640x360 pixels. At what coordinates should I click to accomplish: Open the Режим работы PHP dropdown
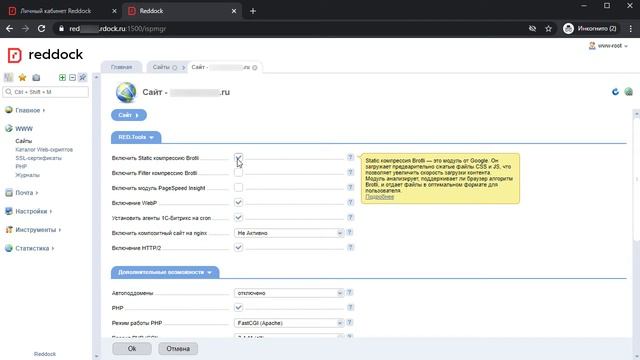(289, 323)
